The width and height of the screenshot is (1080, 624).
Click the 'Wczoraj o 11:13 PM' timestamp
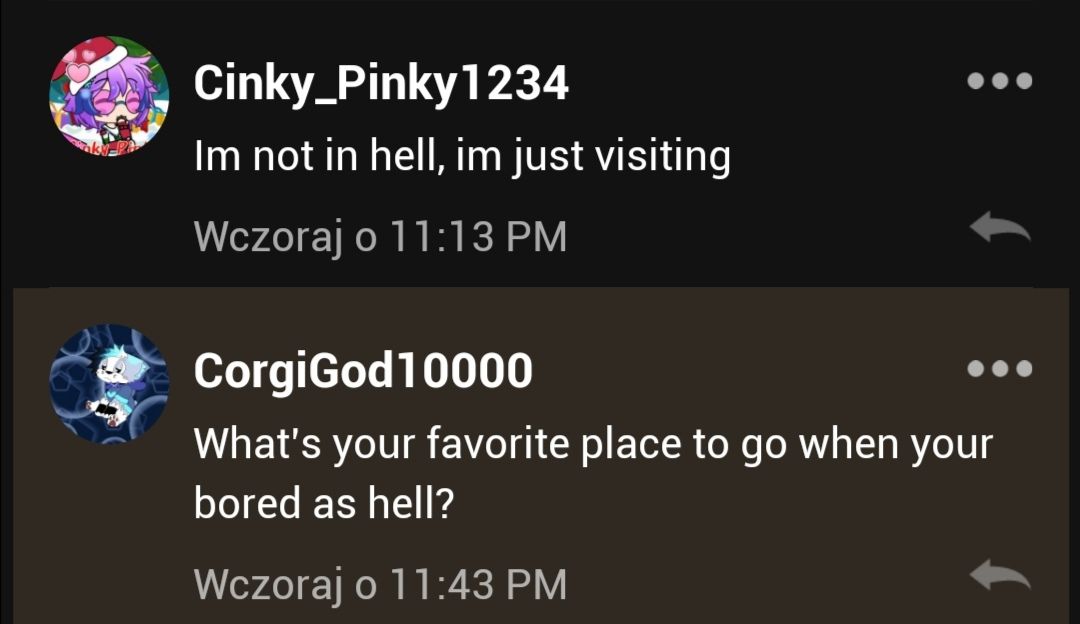click(380, 237)
